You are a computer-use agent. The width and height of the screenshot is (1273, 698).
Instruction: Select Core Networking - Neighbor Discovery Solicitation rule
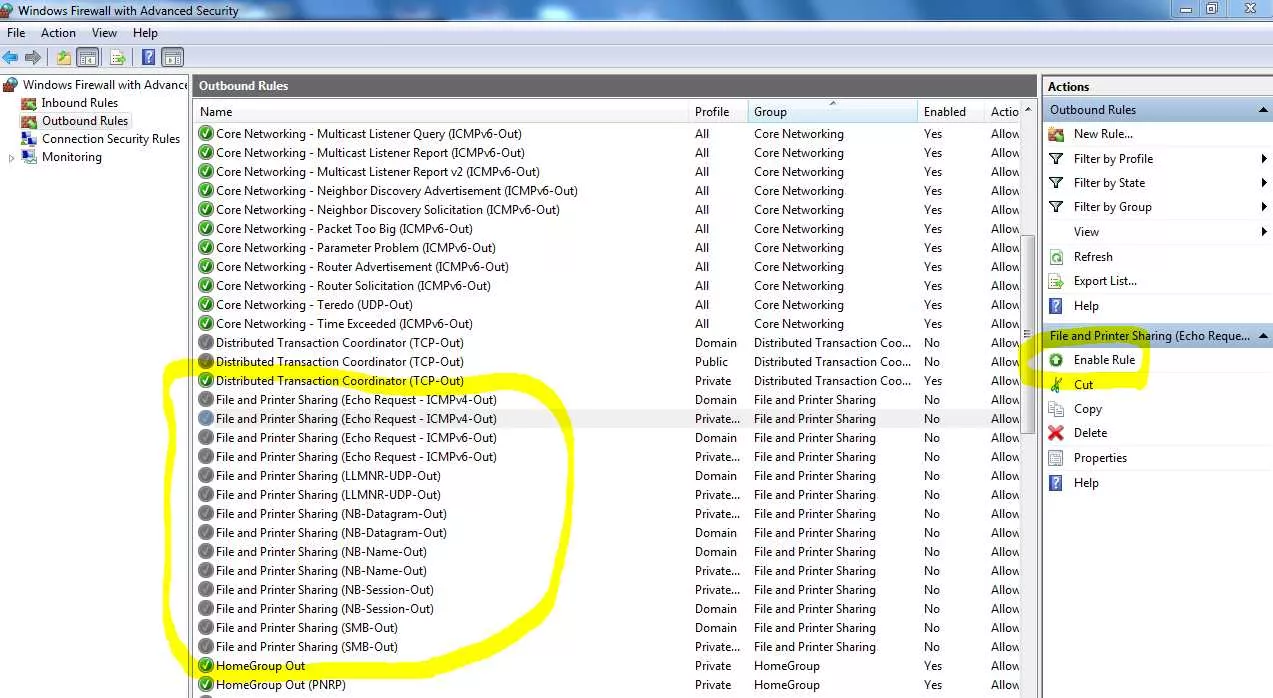(388, 210)
